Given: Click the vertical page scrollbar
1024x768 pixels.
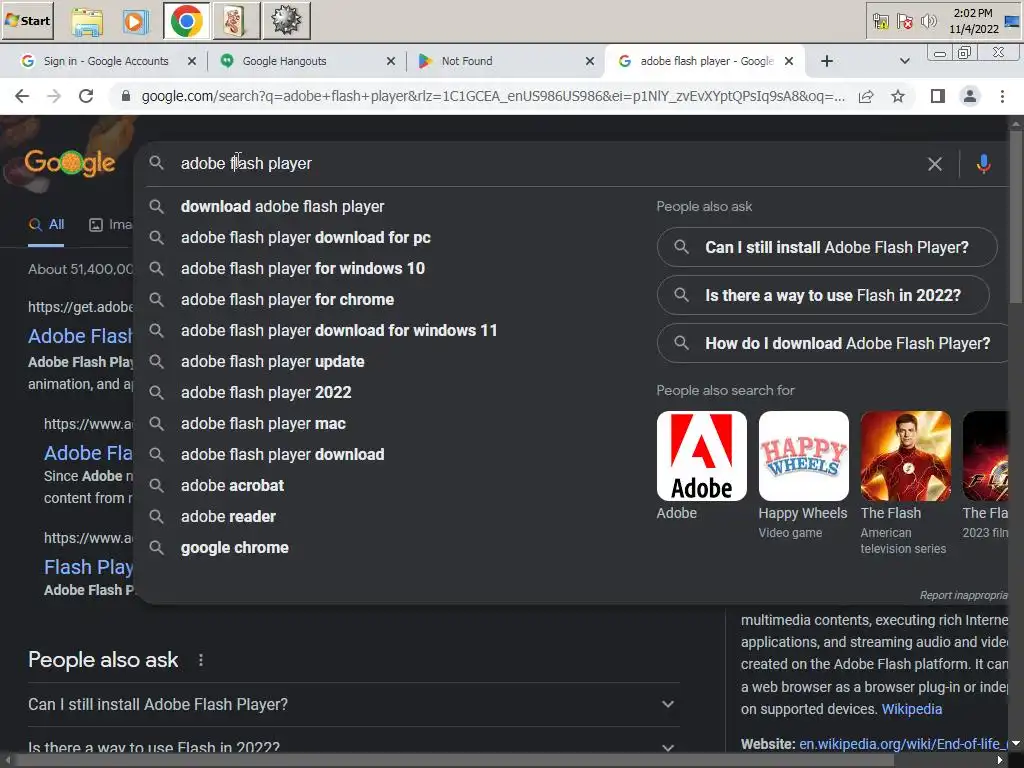Looking at the screenshot, I should click(1016, 216).
